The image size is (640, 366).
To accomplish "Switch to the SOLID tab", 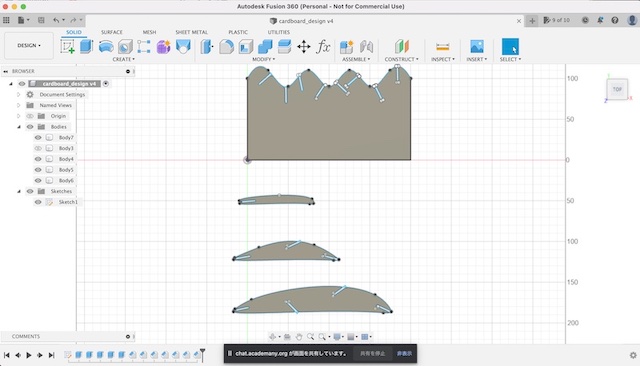I will (73, 32).
